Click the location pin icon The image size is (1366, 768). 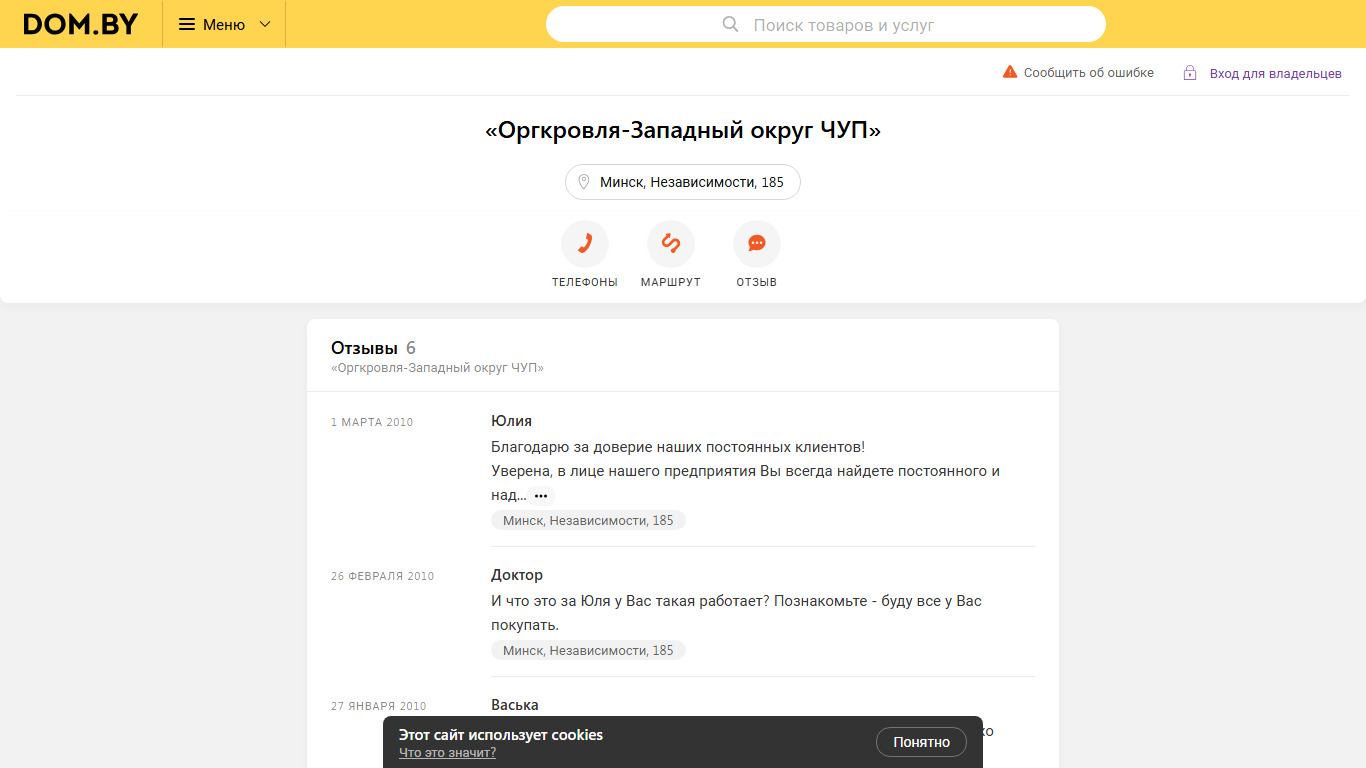pos(584,182)
